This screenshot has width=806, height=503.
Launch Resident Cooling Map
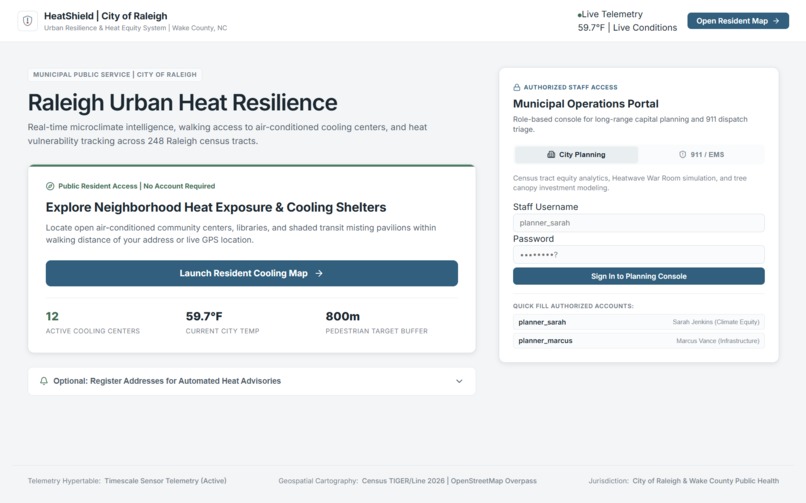click(x=251, y=273)
